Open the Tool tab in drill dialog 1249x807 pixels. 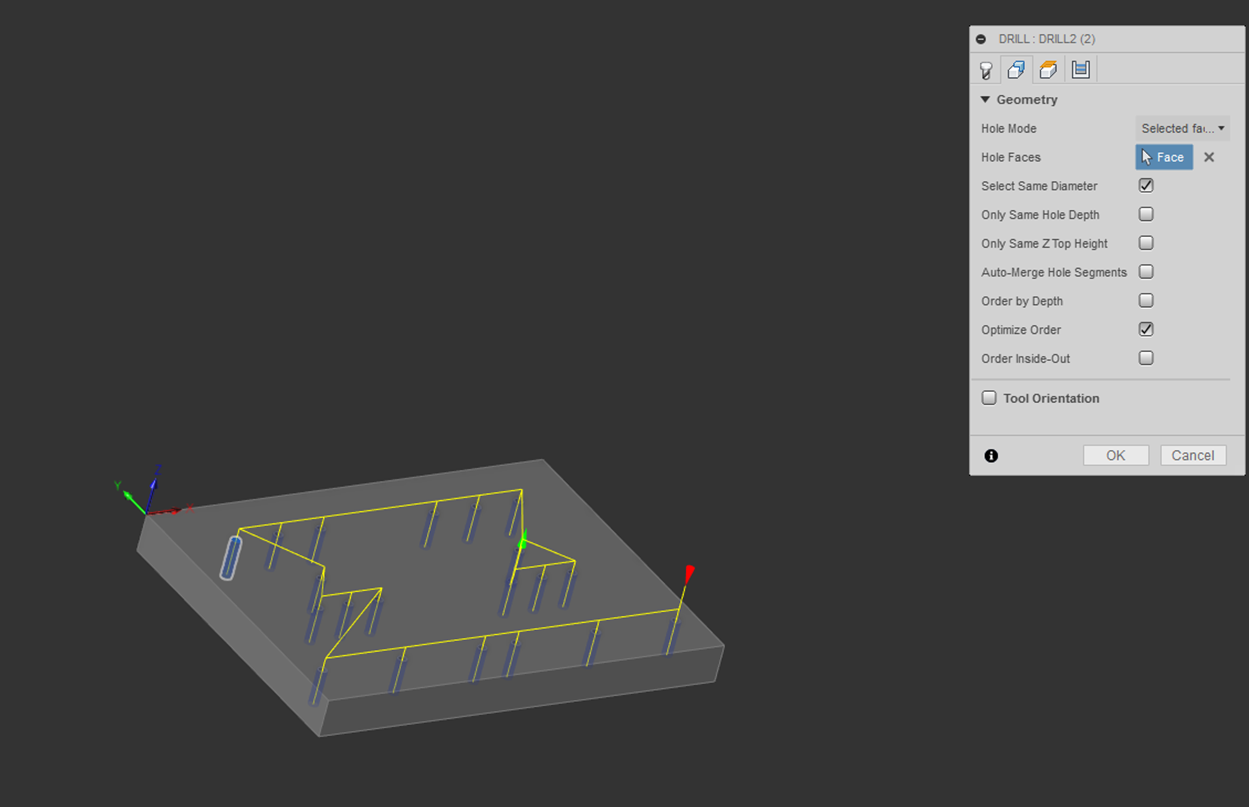(x=986, y=70)
